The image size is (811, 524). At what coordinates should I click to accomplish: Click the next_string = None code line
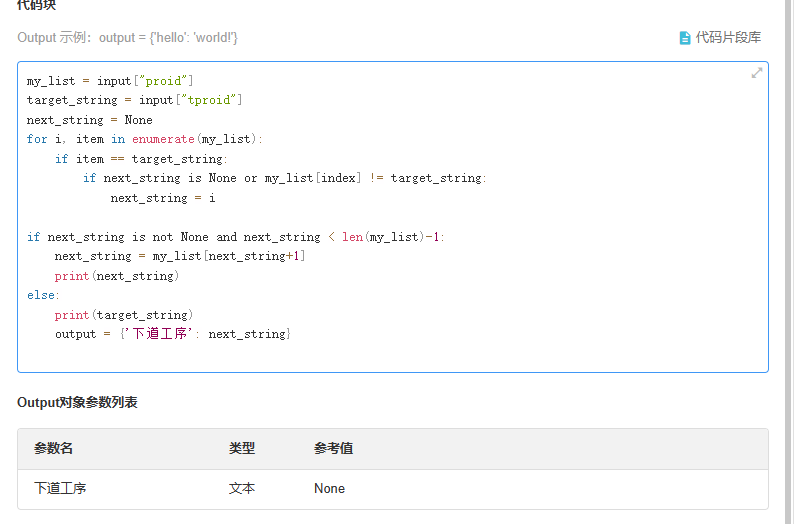90,120
